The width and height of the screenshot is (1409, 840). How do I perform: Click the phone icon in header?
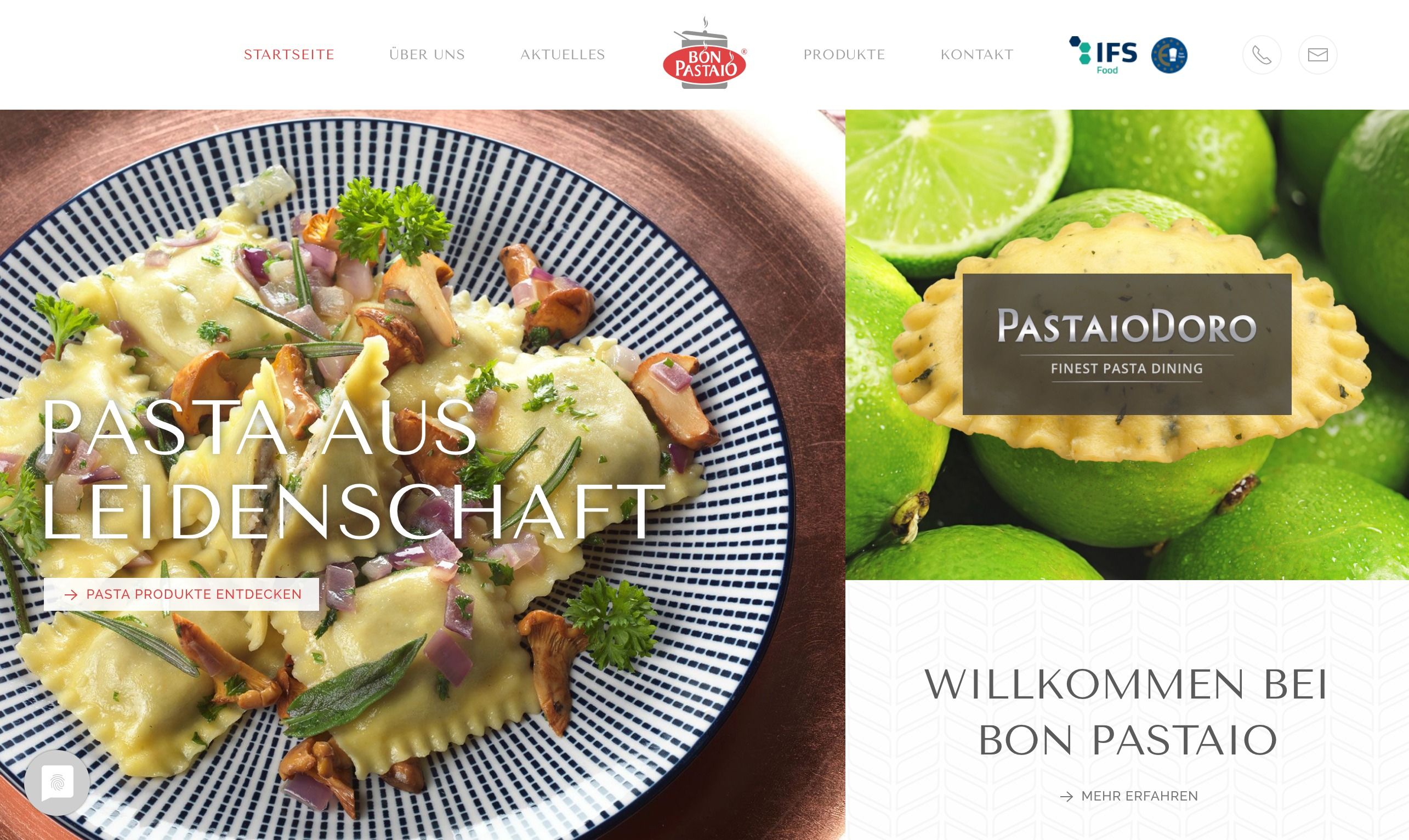click(1262, 55)
